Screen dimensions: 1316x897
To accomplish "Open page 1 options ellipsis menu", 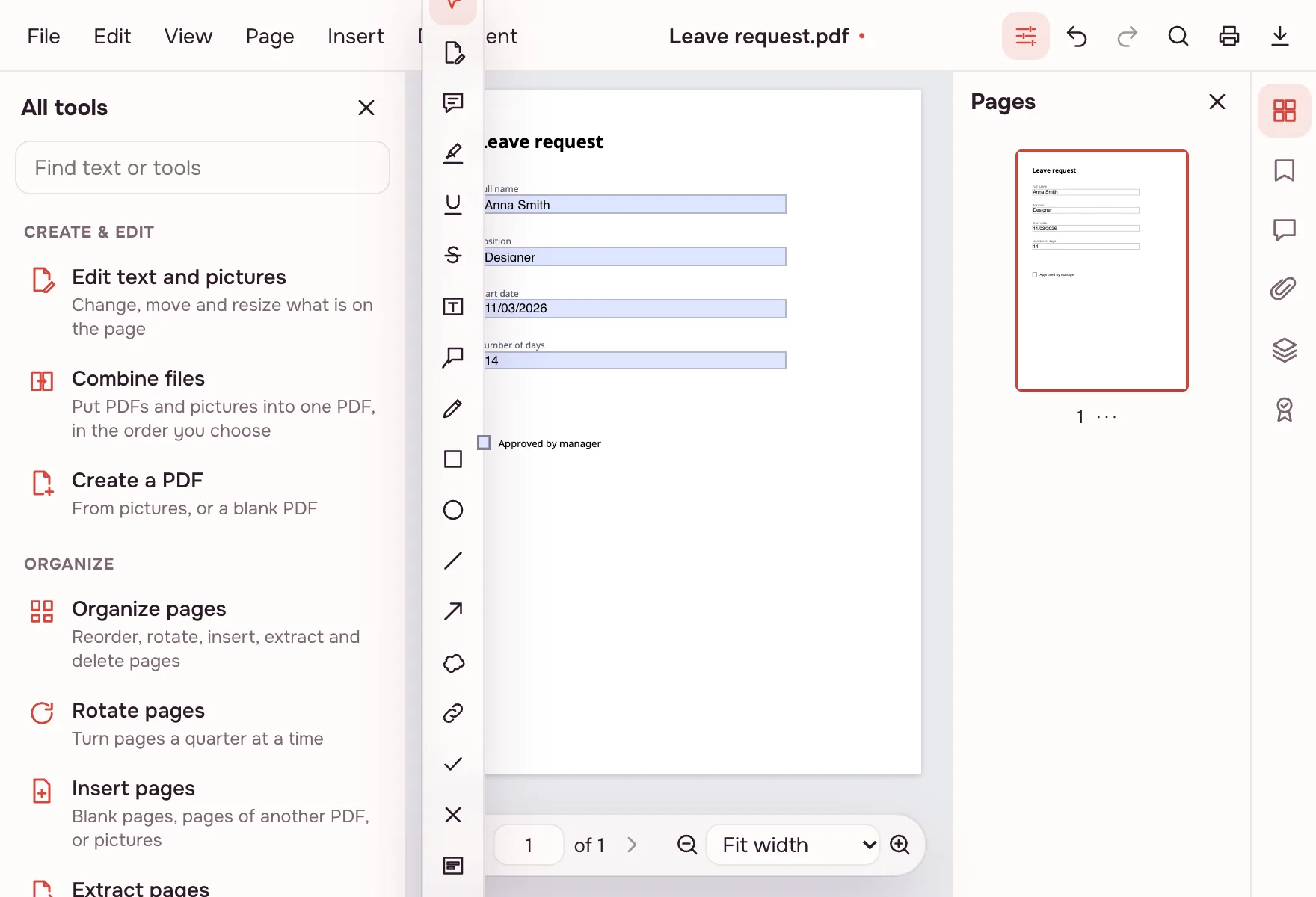I will [1107, 417].
